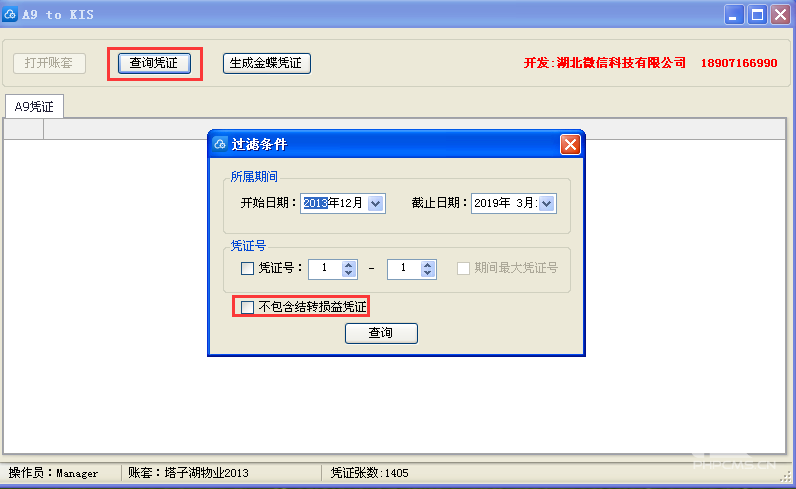Image resolution: width=796 pixels, height=489 pixels.
Task: Click the 打开账套 button
Action: (49, 63)
